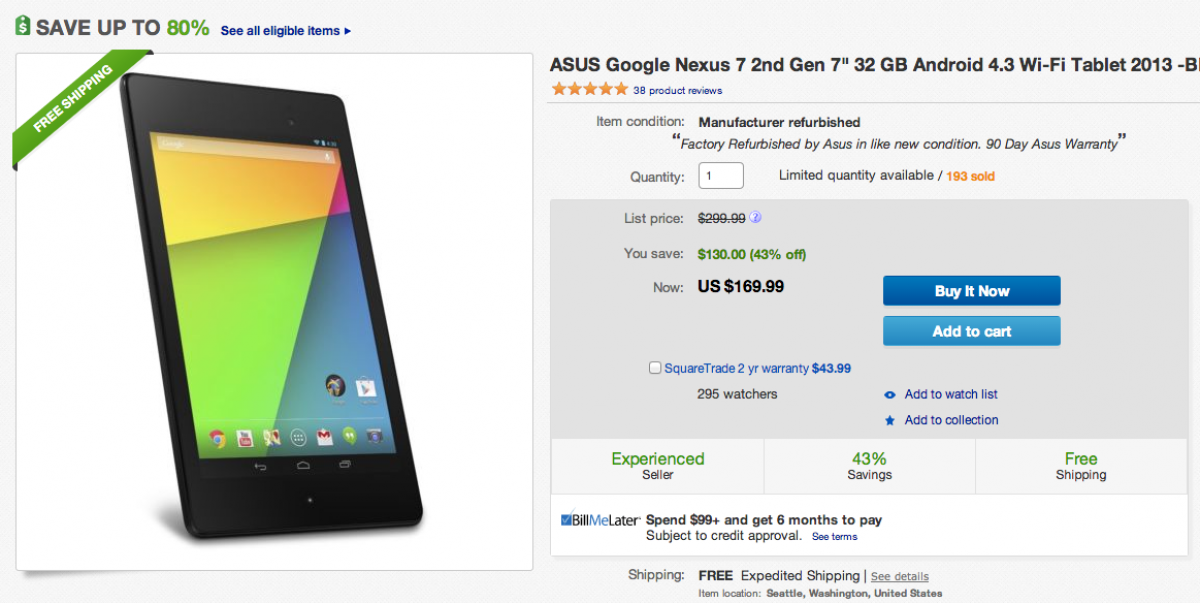Click the BillMeLater logo

[x=600, y=520]
